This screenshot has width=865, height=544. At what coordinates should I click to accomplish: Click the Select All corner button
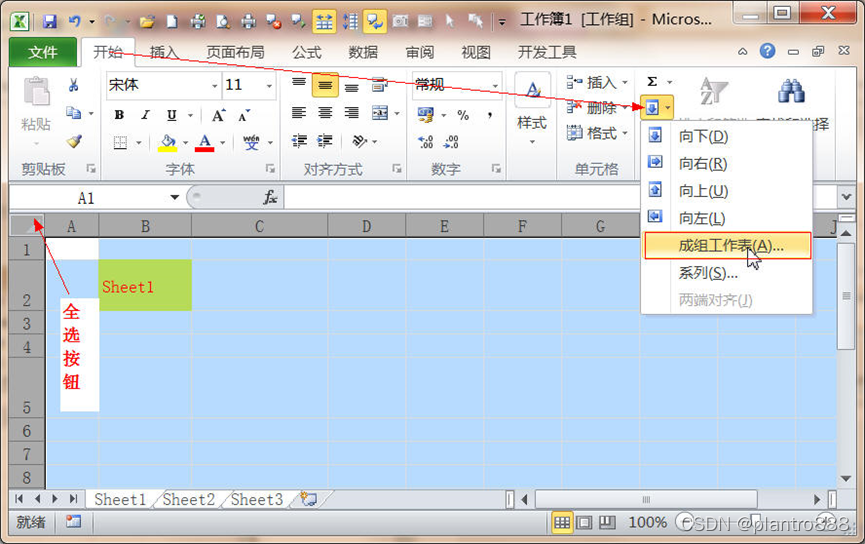coord(27,226)
